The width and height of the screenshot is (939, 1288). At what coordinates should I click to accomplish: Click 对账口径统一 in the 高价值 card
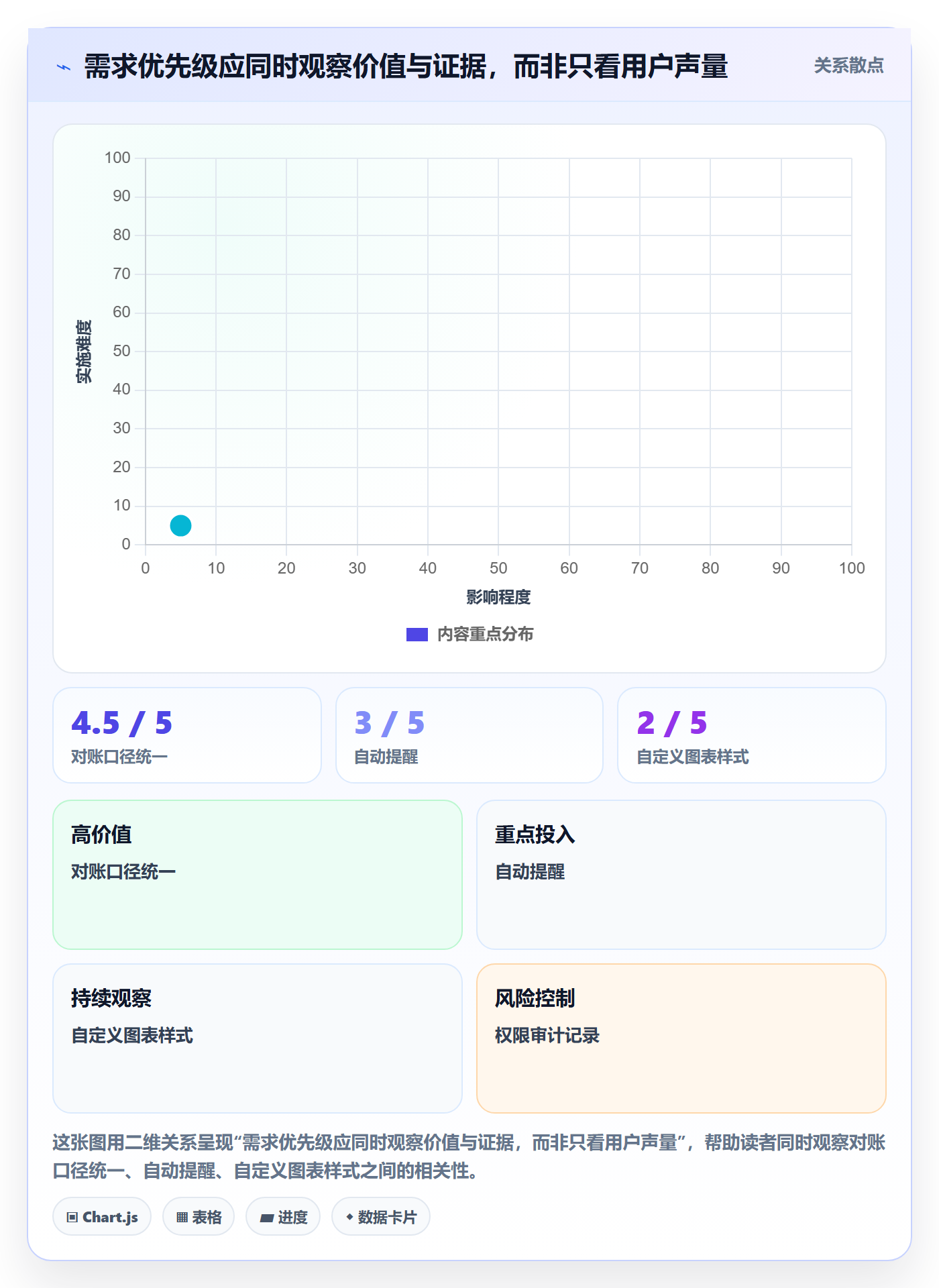(x=123, y=872)
